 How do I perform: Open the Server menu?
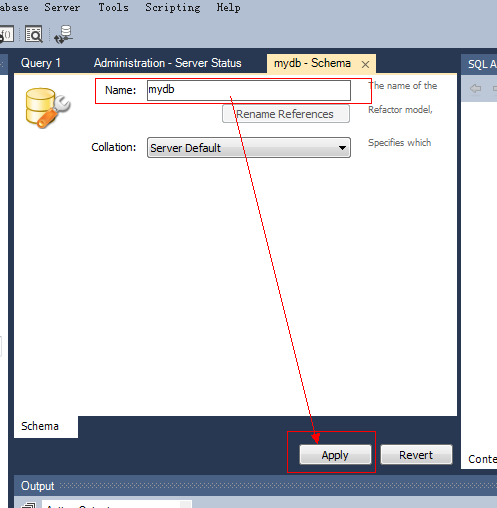pyautogui.click(x=62, y=7)
